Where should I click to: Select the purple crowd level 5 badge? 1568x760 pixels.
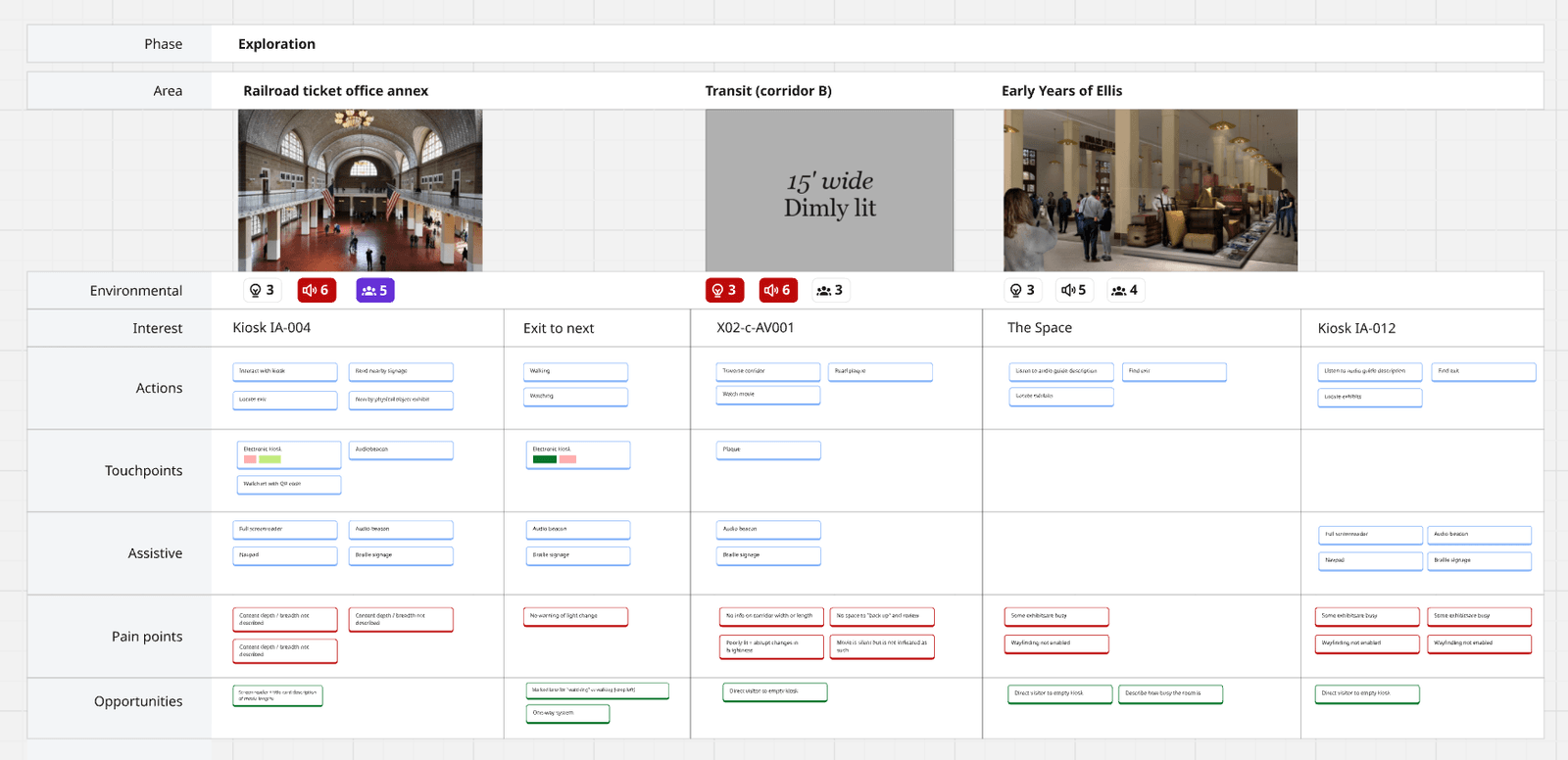pyautogui.click(x=374, y=290)
